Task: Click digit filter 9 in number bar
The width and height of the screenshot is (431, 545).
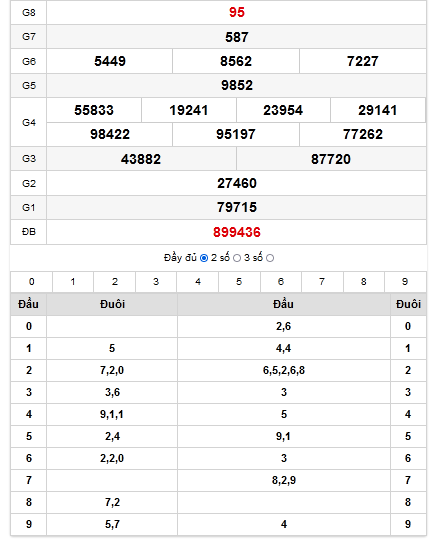Action: [x=405, y=282]
